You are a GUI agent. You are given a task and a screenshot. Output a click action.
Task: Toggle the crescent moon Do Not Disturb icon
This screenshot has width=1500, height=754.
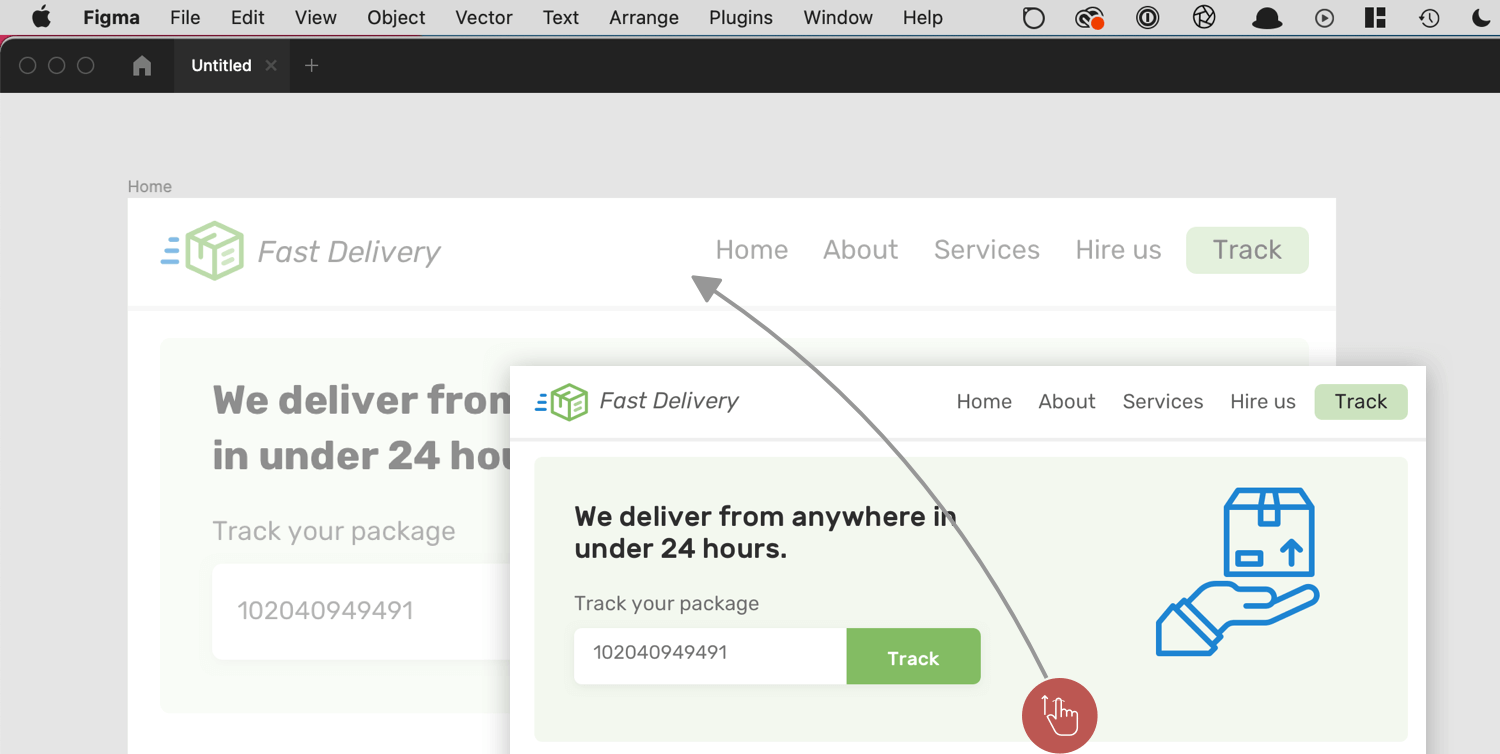tap(1481, 18)
